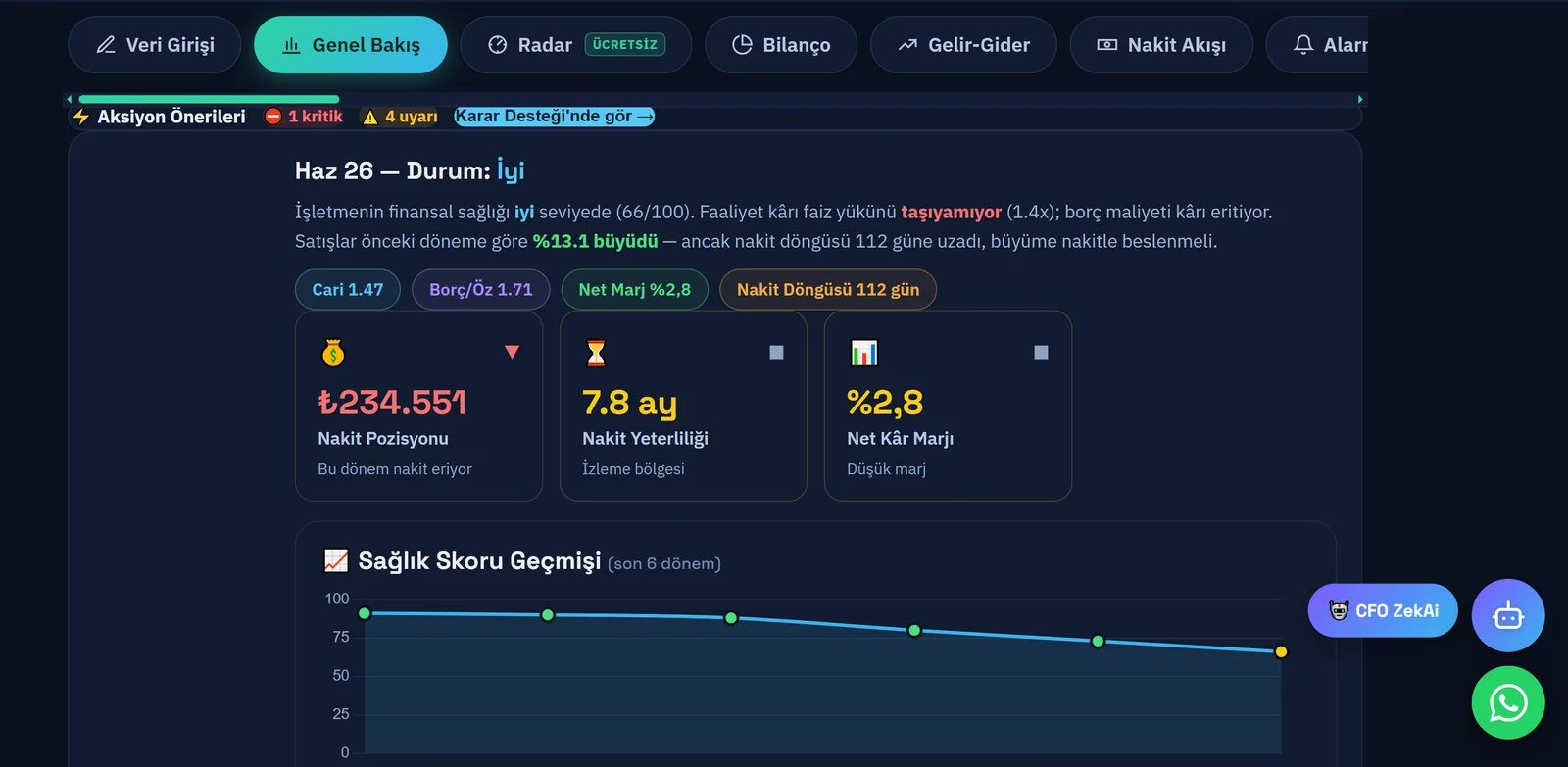Viewport: 1568px width, 767px height.
Task: Click the lightning bolt Aksiyon Önerileri icon
Action: (81, 117)
